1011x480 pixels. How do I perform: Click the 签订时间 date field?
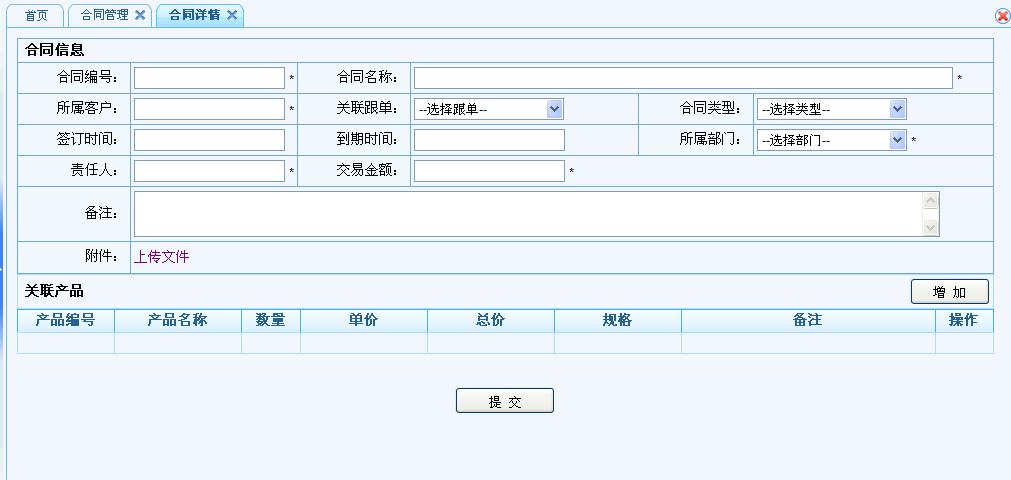(209, 140)
